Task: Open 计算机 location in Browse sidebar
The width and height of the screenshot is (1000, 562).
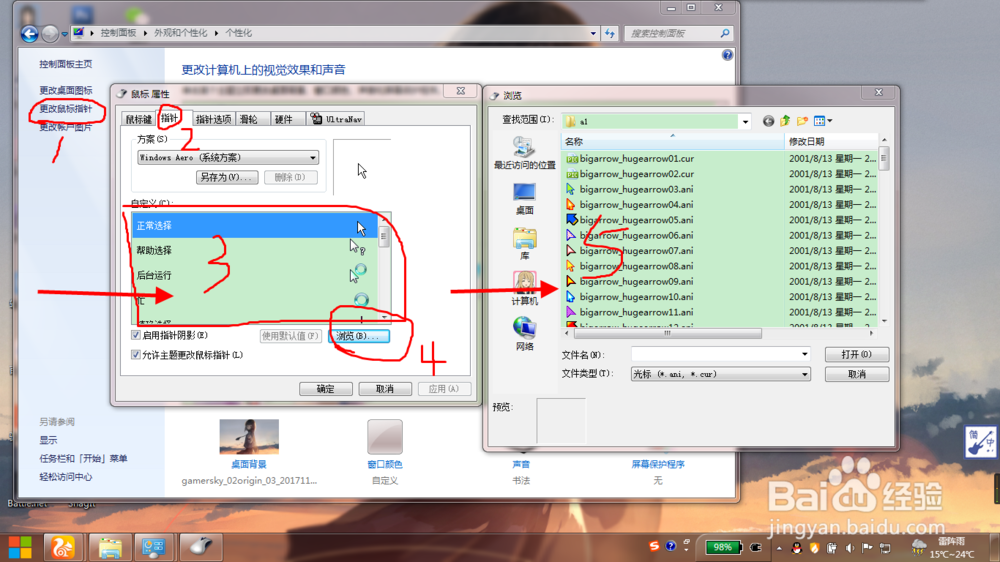Action: 524,288
